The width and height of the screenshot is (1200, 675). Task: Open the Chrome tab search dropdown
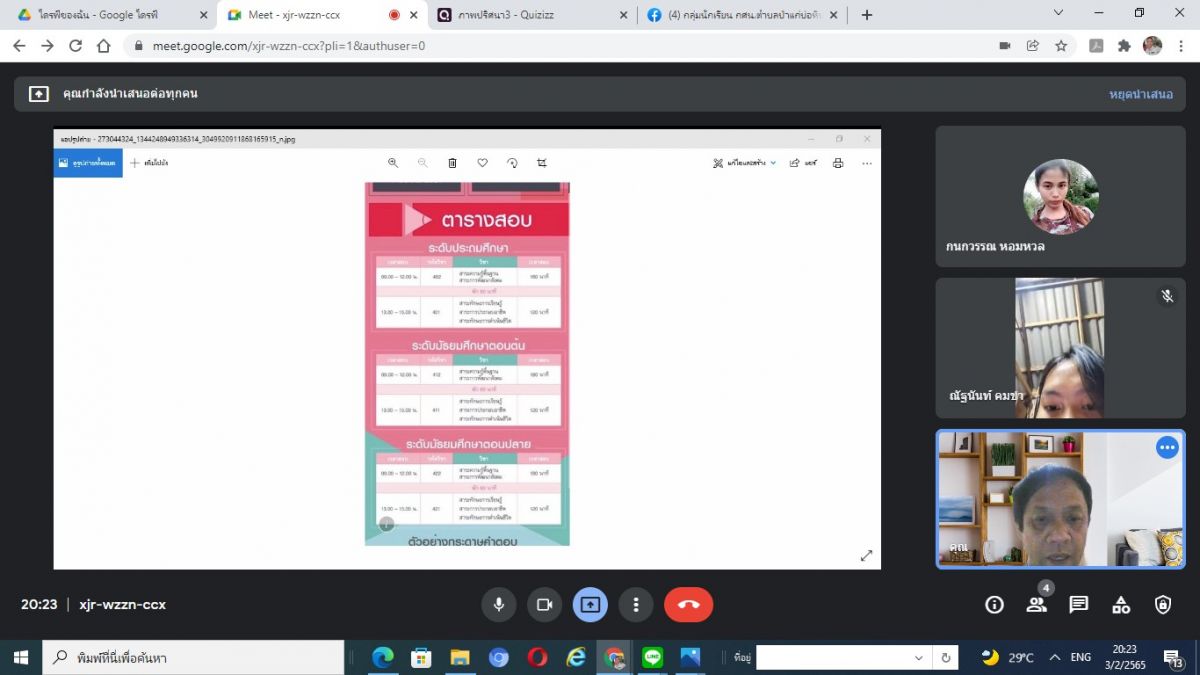[x=1059, y=13]
